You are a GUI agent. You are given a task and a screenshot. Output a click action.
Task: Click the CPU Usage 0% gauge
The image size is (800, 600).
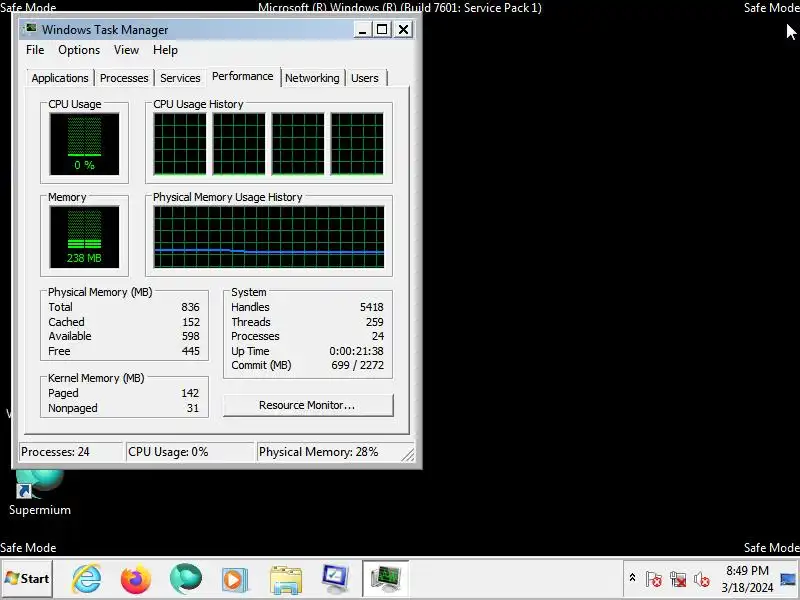[x=84, y=144]
